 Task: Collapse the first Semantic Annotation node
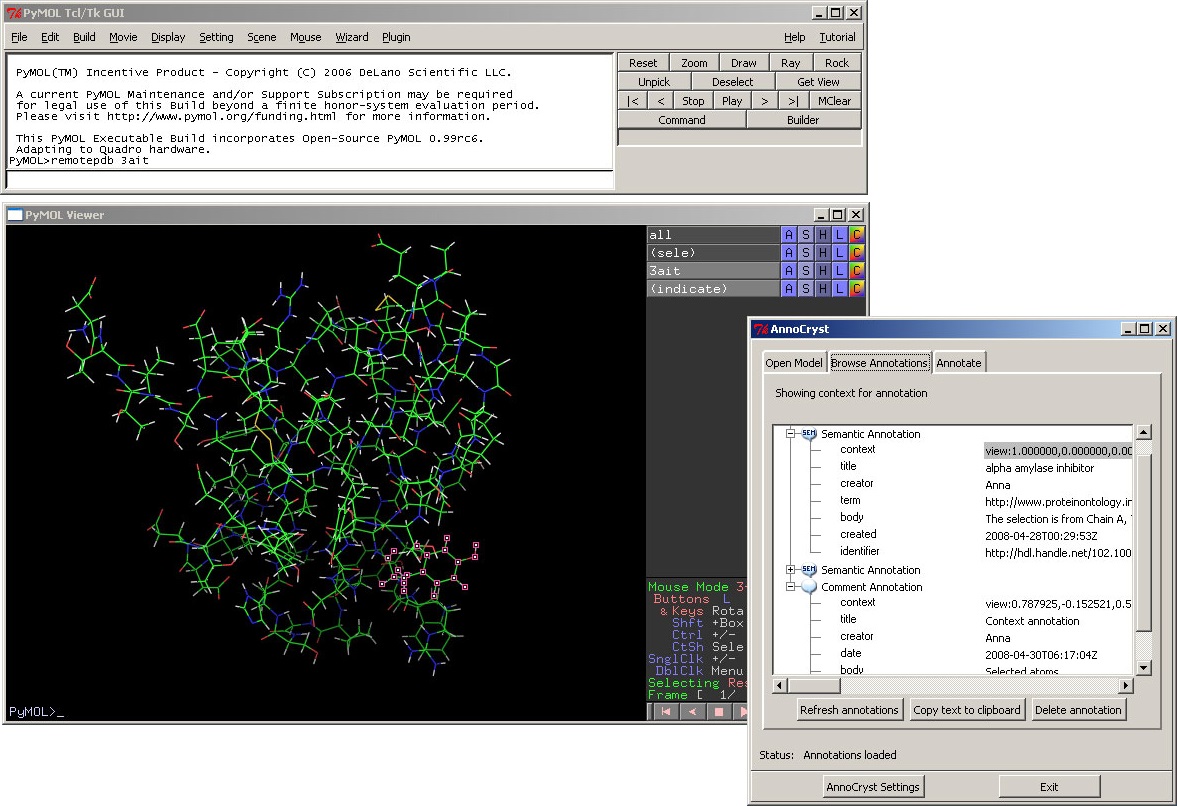tap(790, 434)
